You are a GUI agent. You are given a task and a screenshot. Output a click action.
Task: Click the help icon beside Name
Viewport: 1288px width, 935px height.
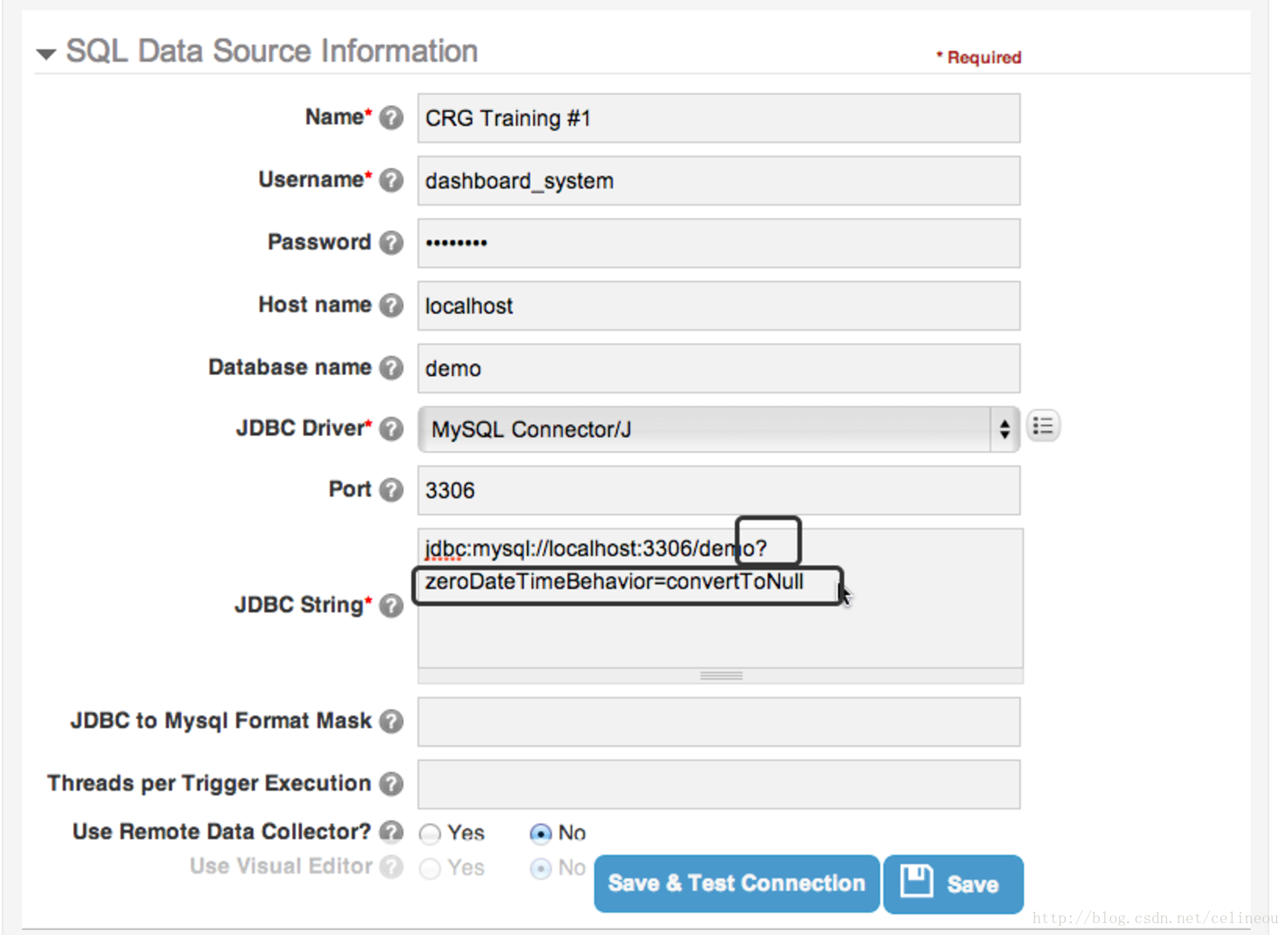coord(391,118)
